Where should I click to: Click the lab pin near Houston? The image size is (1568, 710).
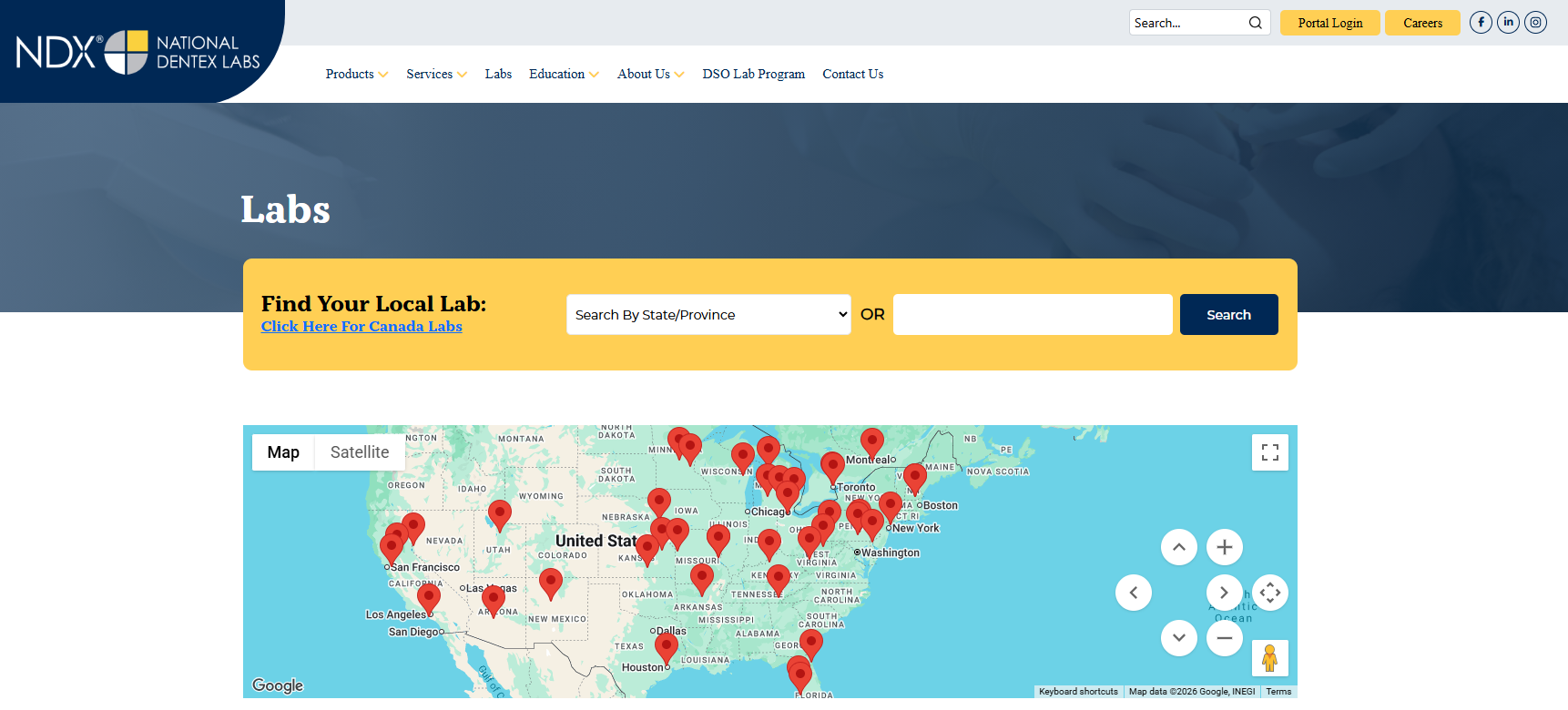[x=667, y=649]
